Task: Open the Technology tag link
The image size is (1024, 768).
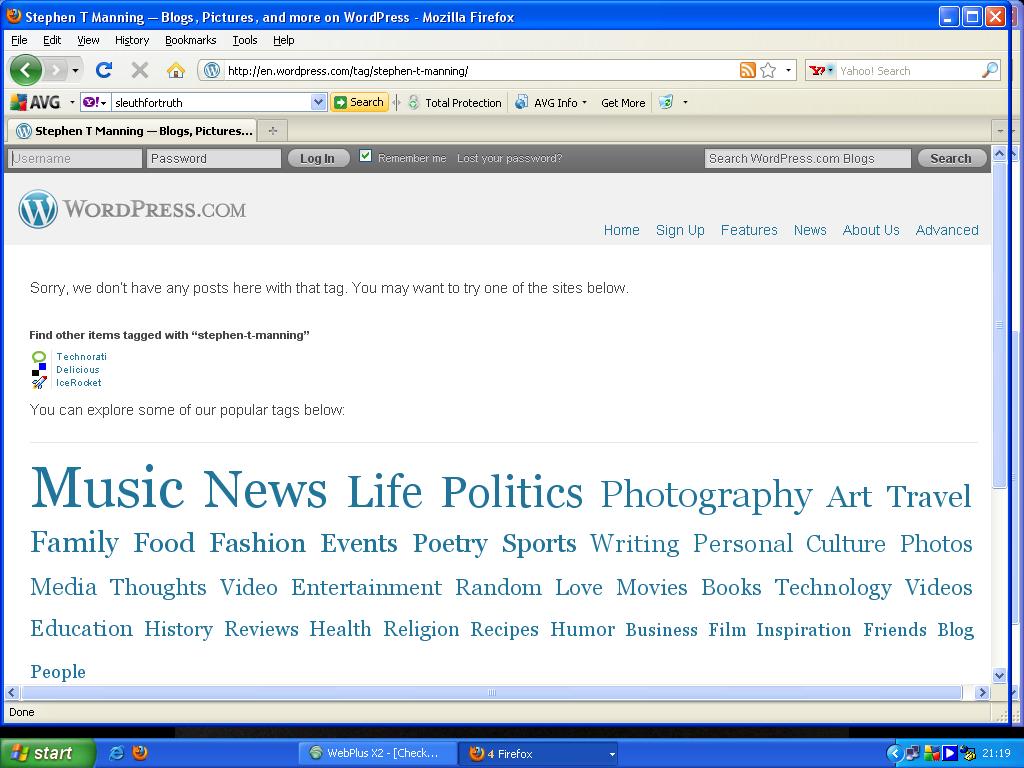Action: point(833,588)
